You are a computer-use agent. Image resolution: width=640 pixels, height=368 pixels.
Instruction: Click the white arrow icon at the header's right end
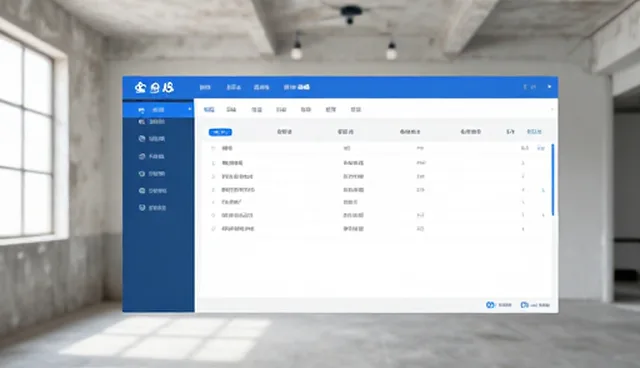(x=549, y=86)
